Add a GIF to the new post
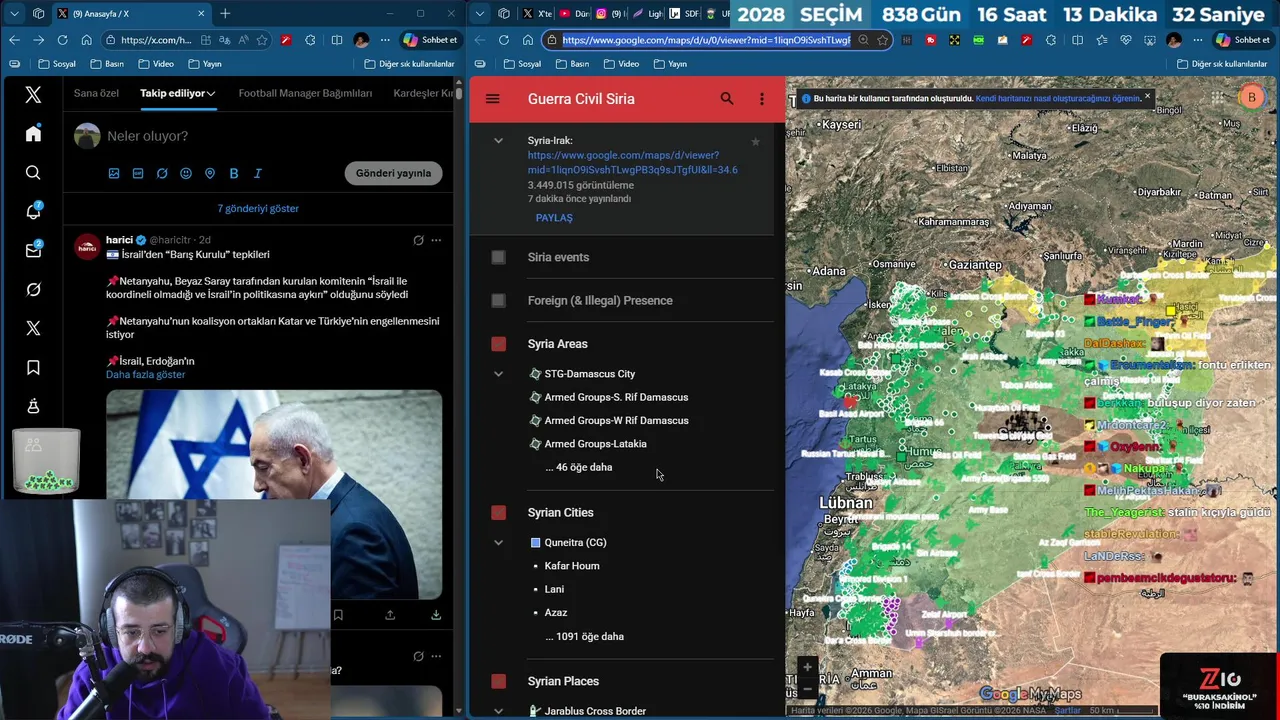 138,173
